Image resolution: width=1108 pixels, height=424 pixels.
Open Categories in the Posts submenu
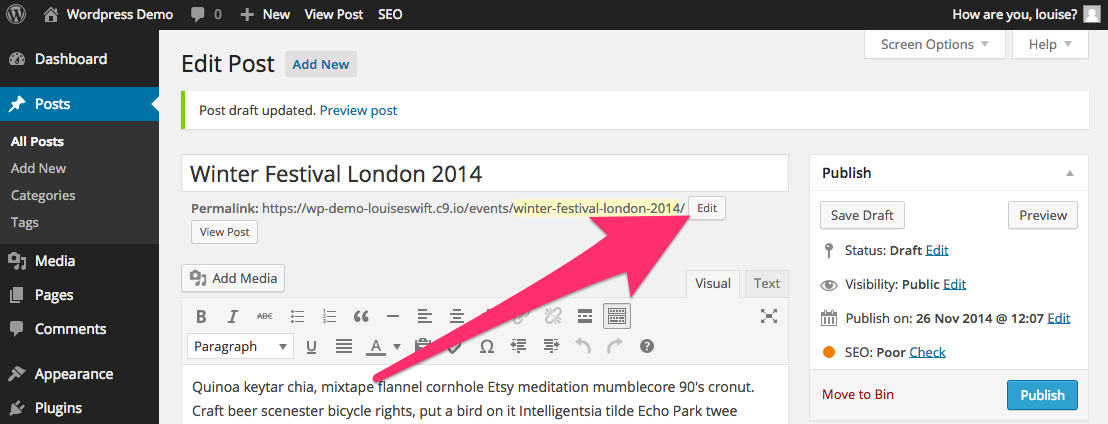point(43,195)
